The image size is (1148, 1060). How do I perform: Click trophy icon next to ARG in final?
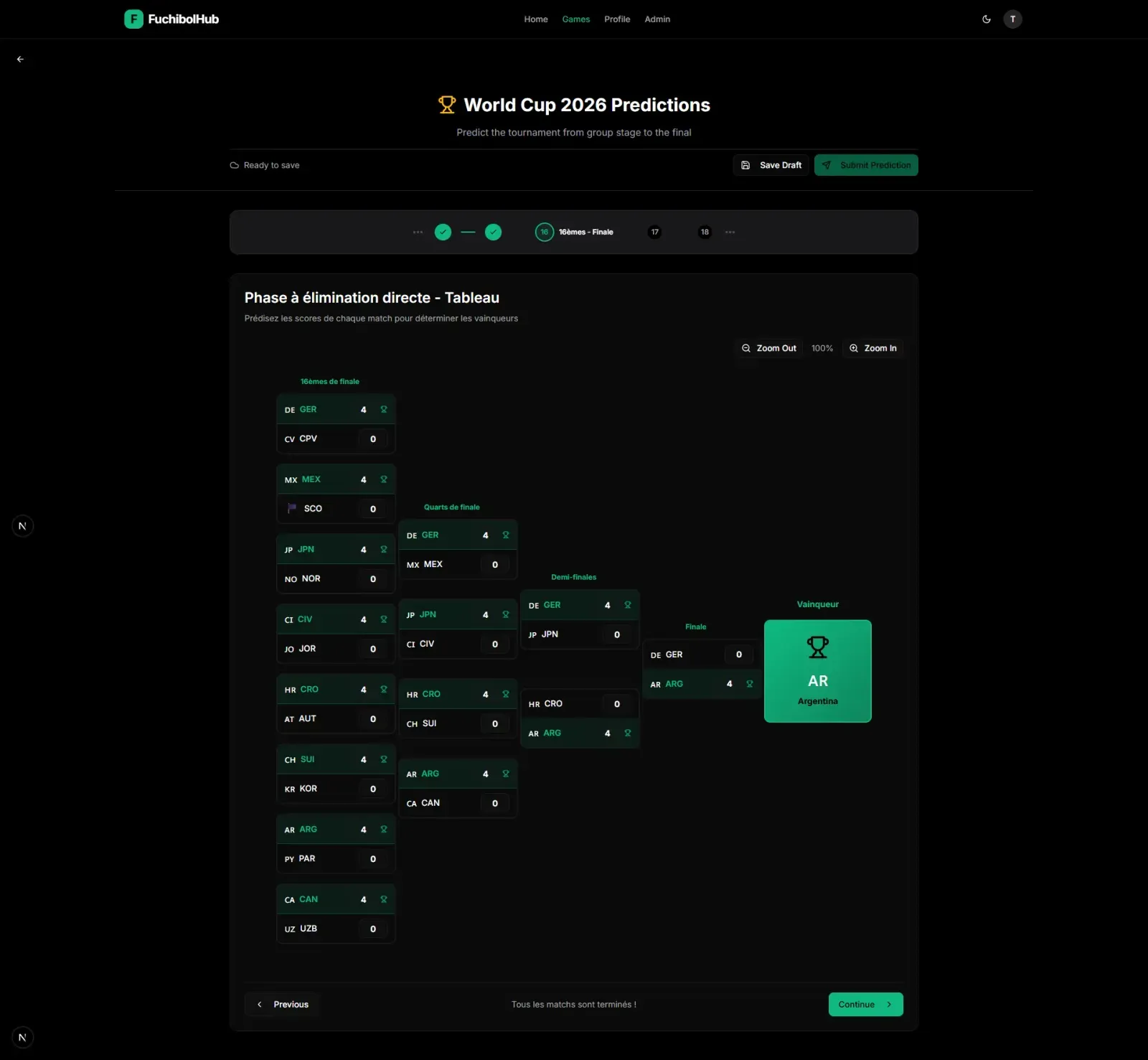tap(750, 684)
